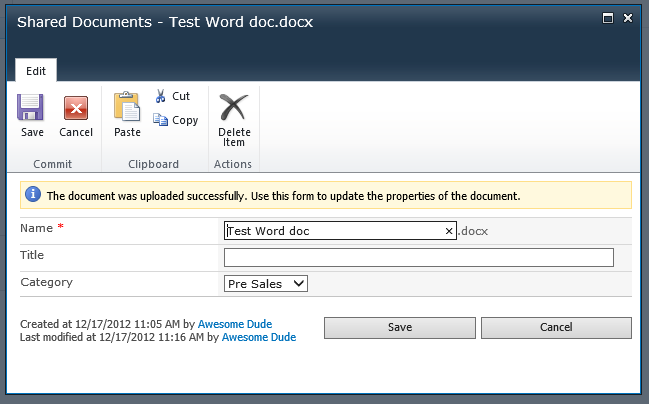Open Awesome Dude link on Last modified line

click(258, 338)
